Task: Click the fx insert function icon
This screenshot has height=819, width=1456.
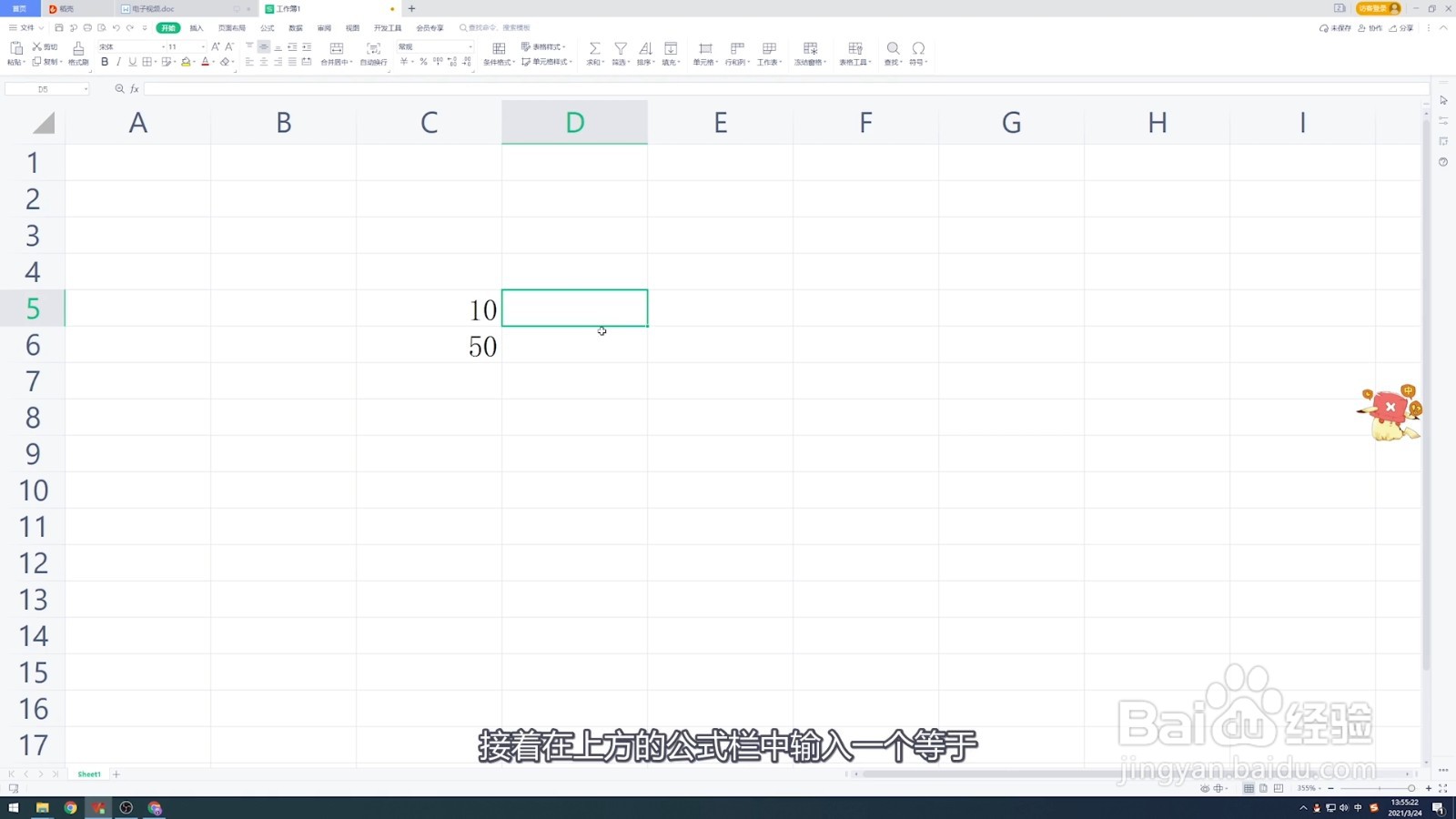Action: 135,89
